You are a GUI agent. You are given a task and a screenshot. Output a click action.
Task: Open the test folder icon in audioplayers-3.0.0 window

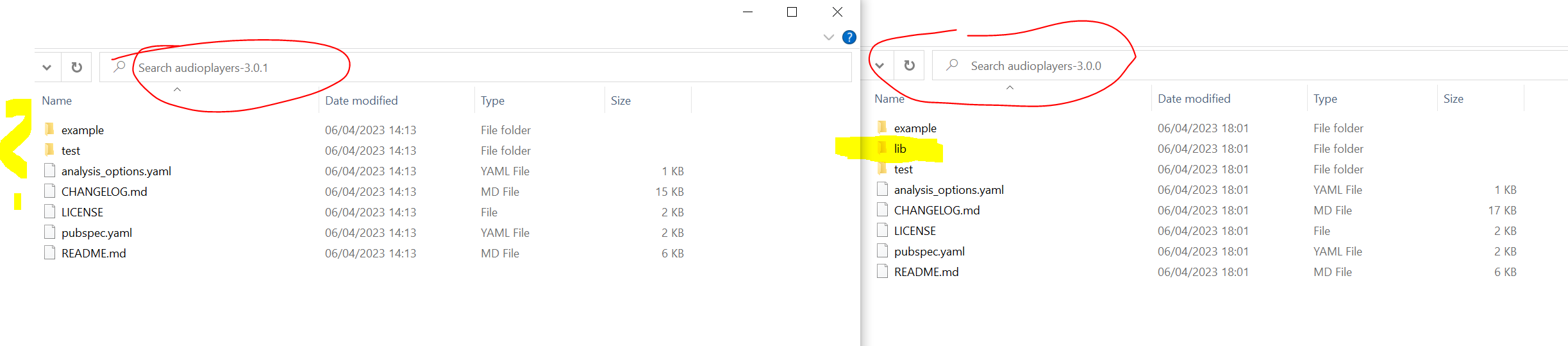pos(882,169)
